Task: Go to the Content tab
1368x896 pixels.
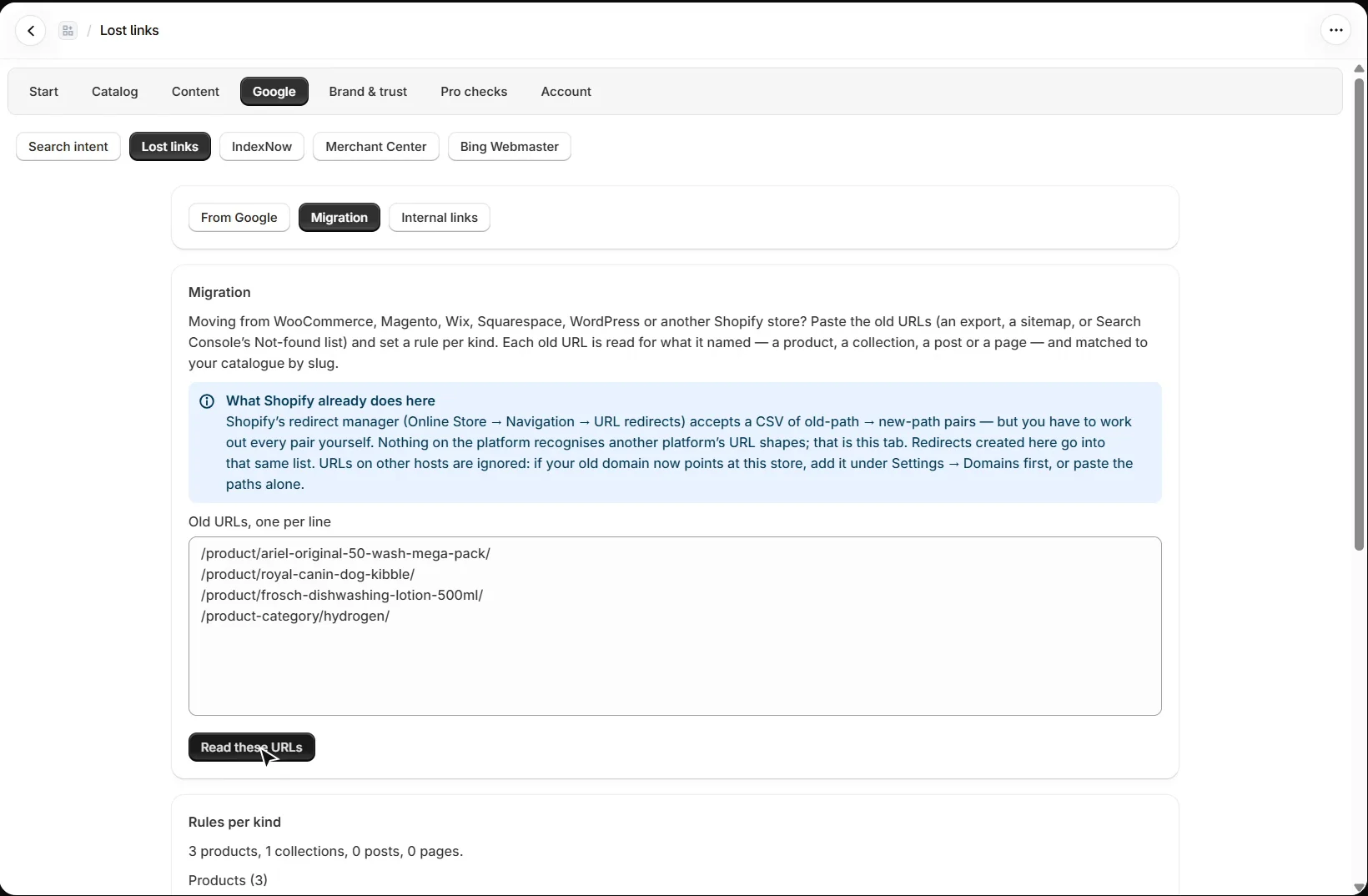Action: point(195,92)
